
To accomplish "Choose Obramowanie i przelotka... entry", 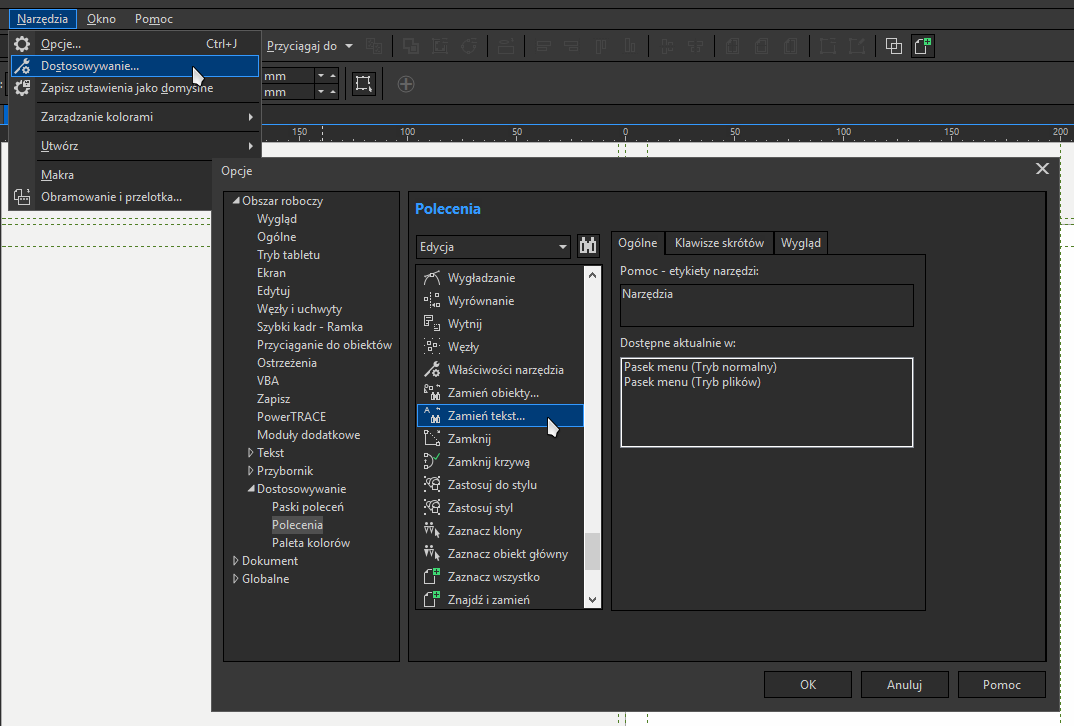I will [112, 197].
